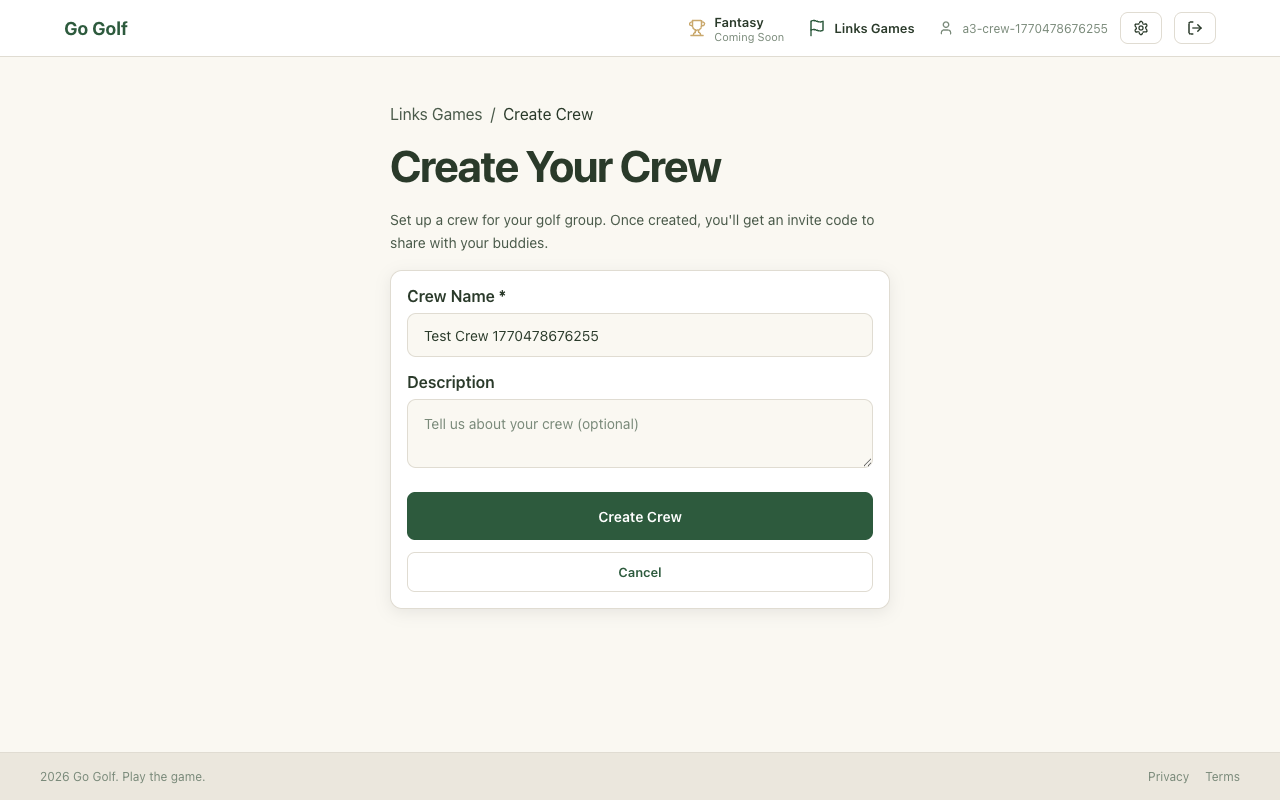This screenshot has height=800, width=1280.
Task: Select the Links Games nav text
Action: [x=874, y=28]
